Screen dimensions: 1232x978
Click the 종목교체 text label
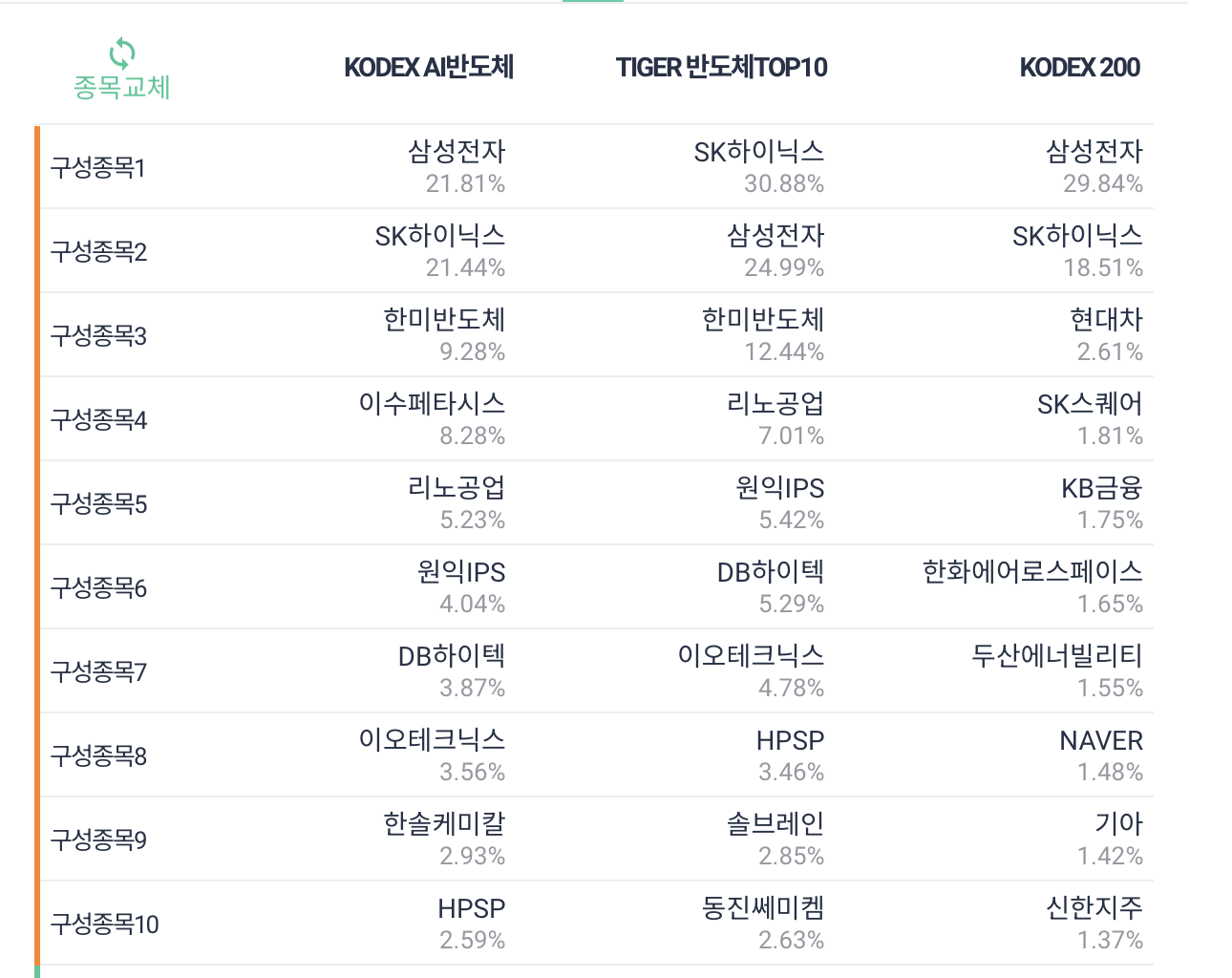tap(121, 88)
